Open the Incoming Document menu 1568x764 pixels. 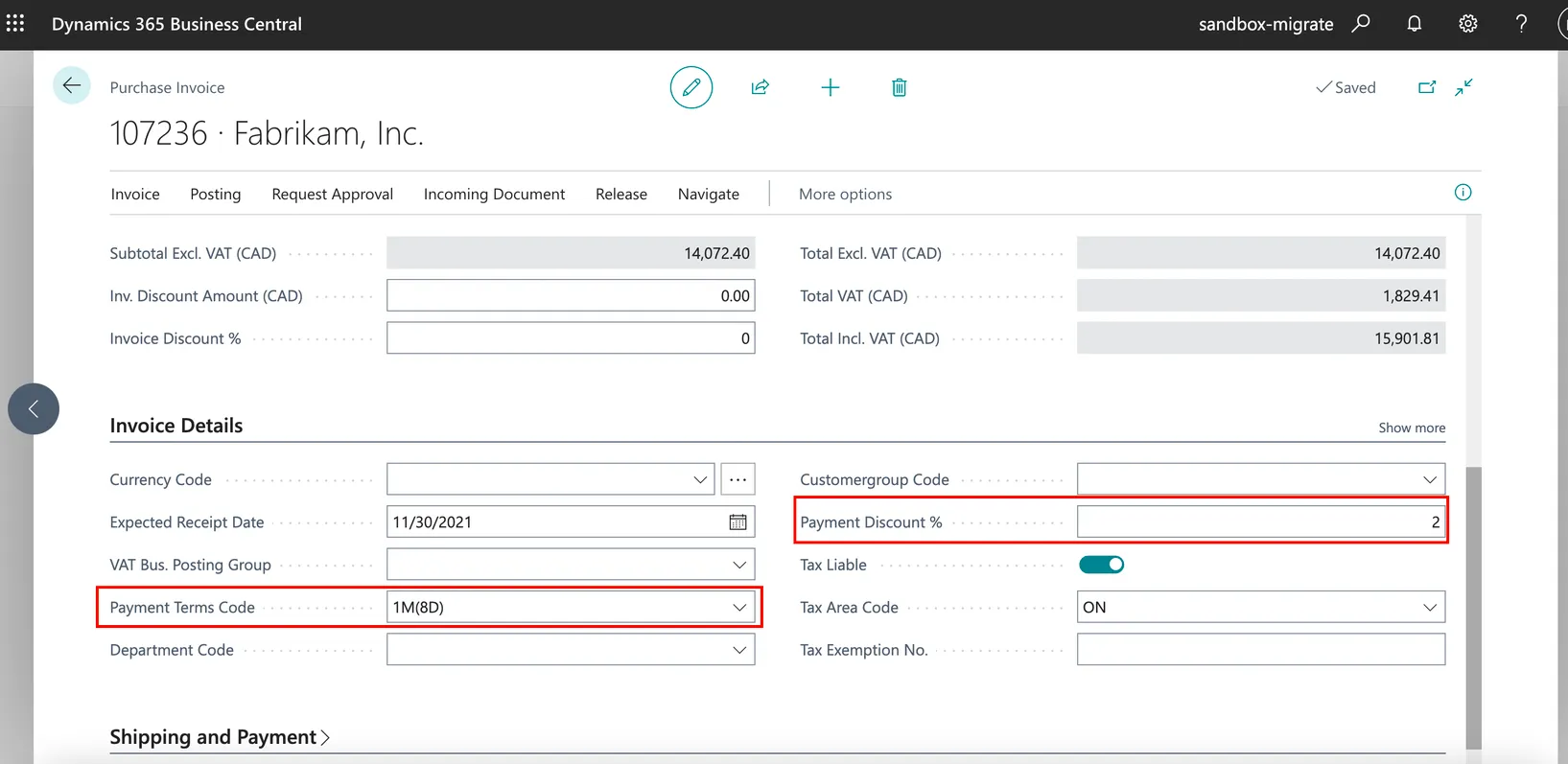coord(494,194)
